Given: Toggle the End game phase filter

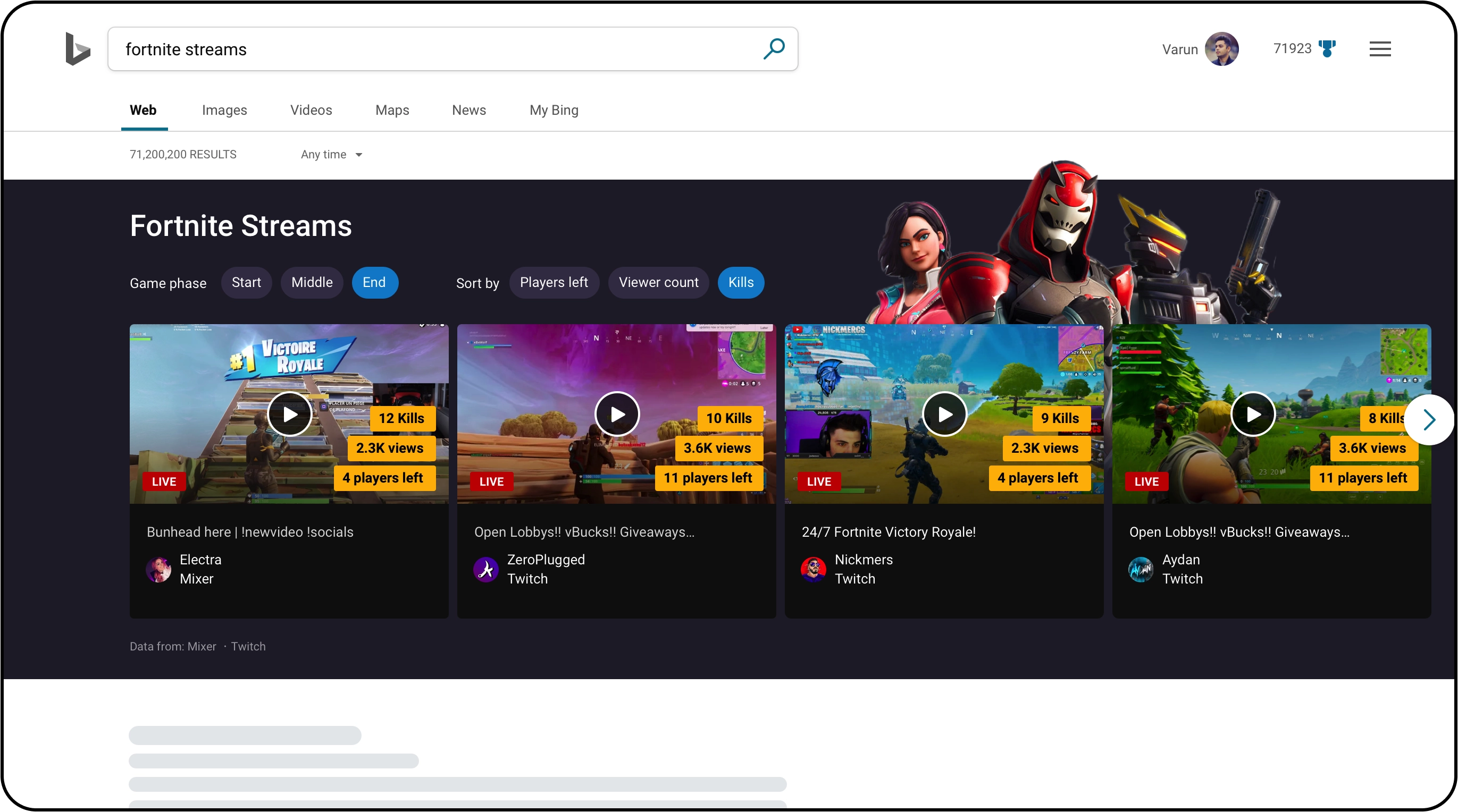Looking at the screenshot, I should 374,282.
